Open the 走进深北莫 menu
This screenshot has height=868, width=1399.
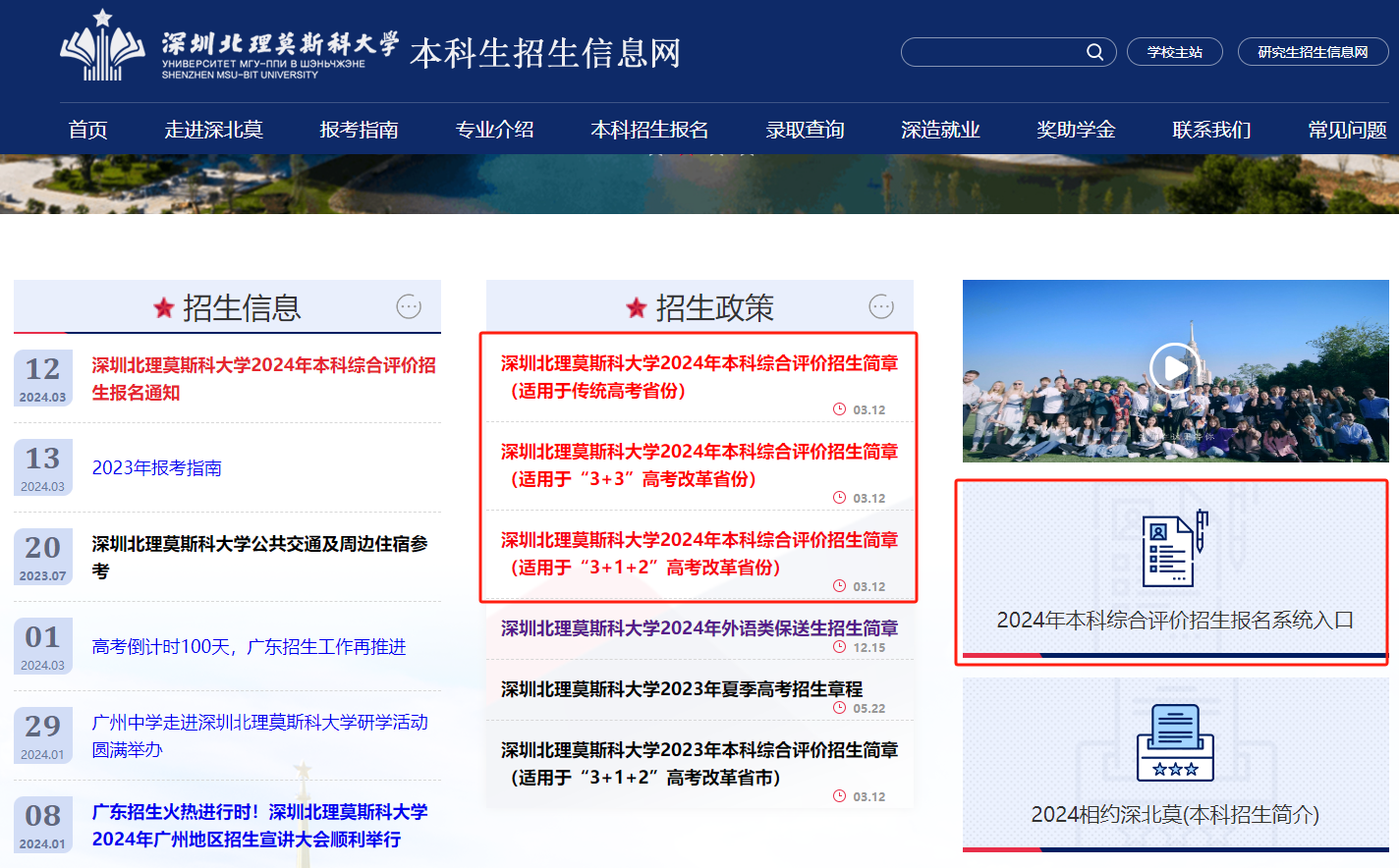[213, 130]
